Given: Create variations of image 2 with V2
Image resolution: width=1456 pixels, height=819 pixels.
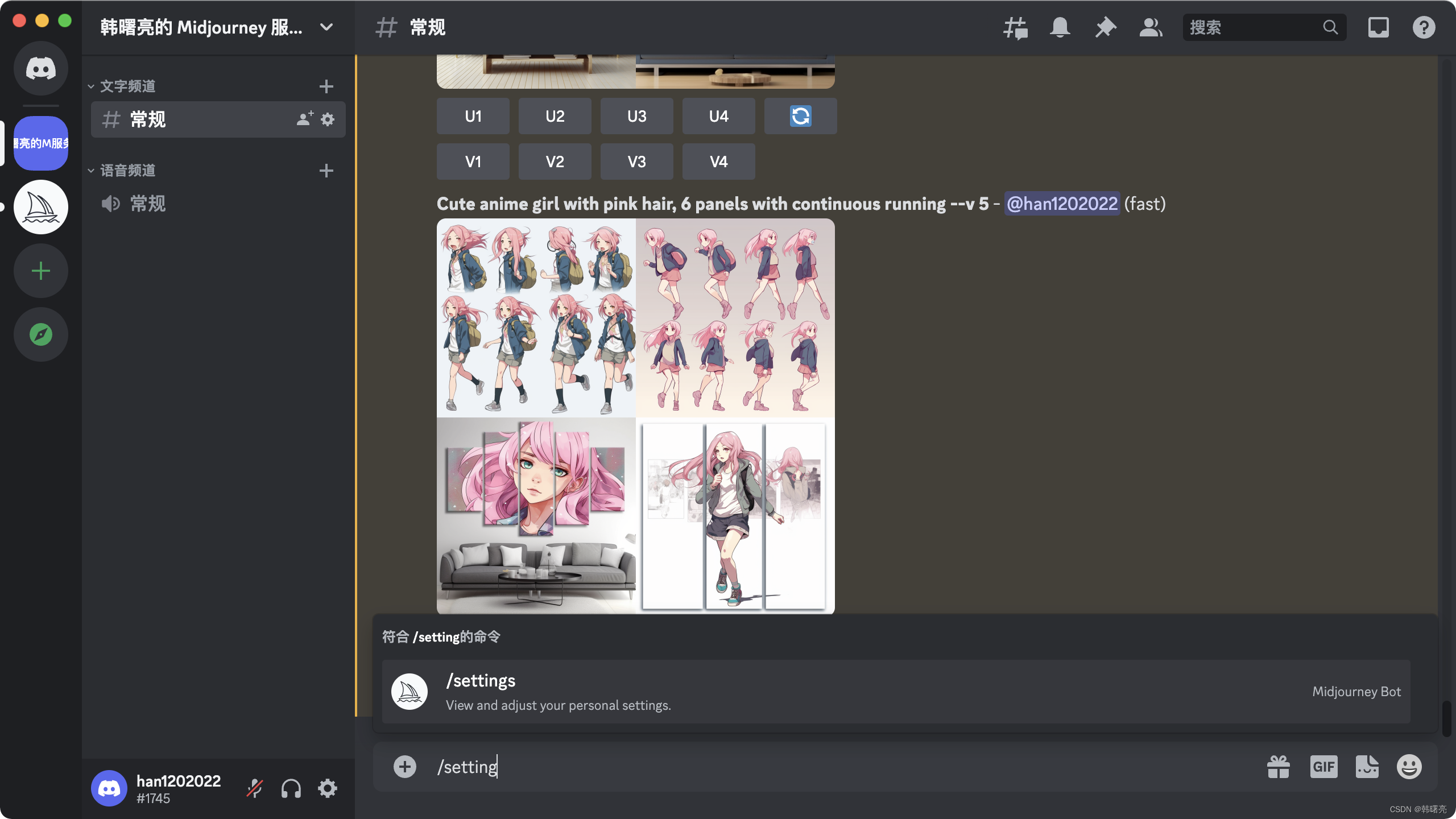Looking at the screenshot, I should (x=555, y=162).
